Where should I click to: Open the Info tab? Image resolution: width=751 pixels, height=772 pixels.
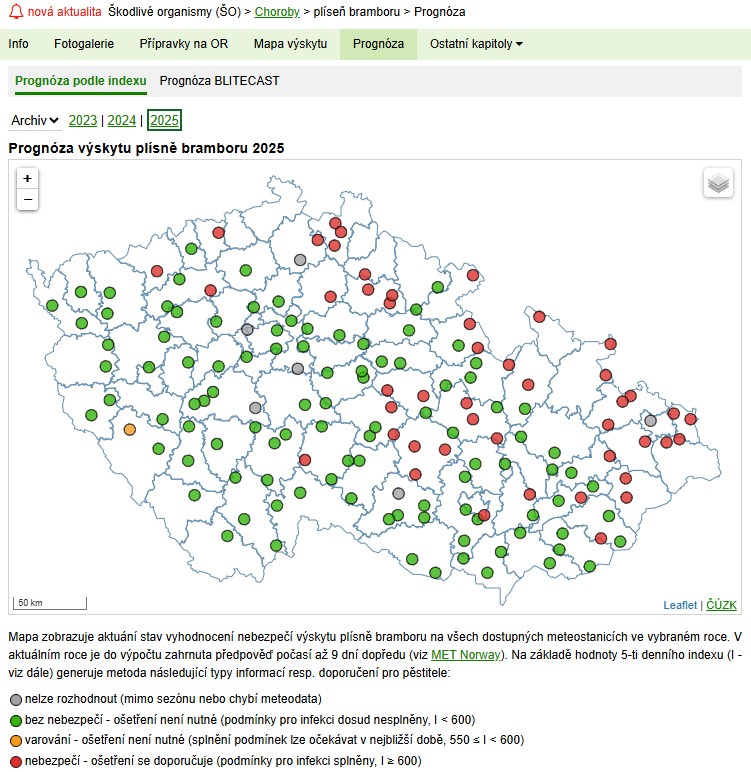click(18, 44)
